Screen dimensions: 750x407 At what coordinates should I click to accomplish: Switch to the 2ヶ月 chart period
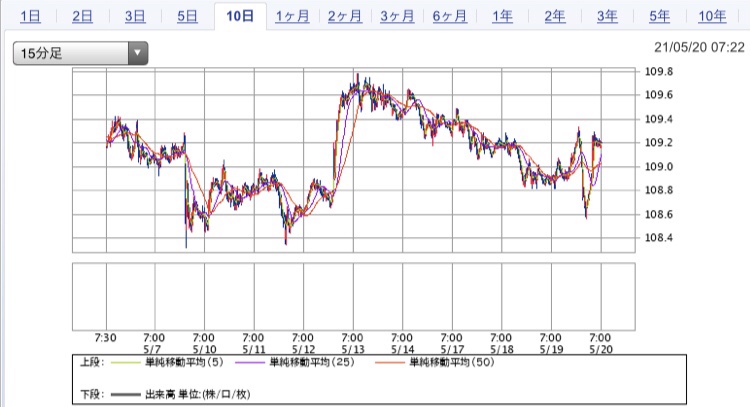pos(345,17)
